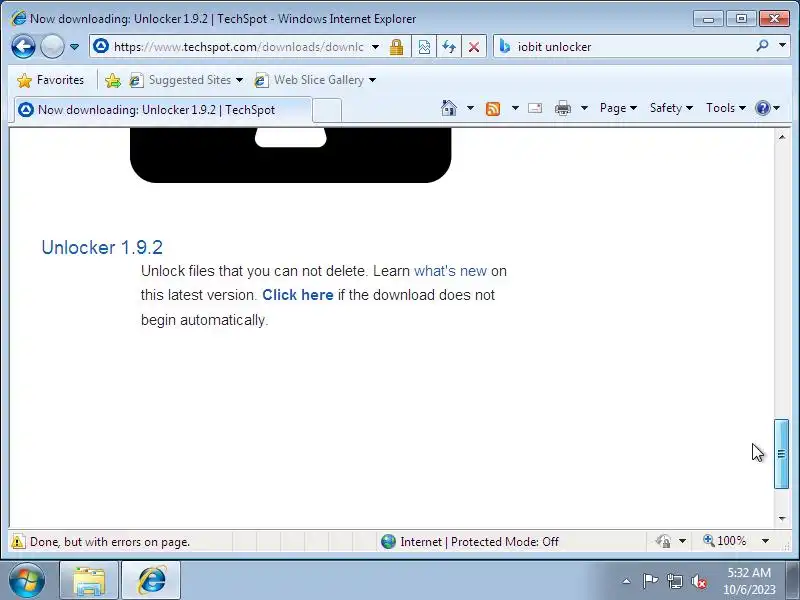Click "Internet | Protected Mode: Off" status

[x=480, y=542]
